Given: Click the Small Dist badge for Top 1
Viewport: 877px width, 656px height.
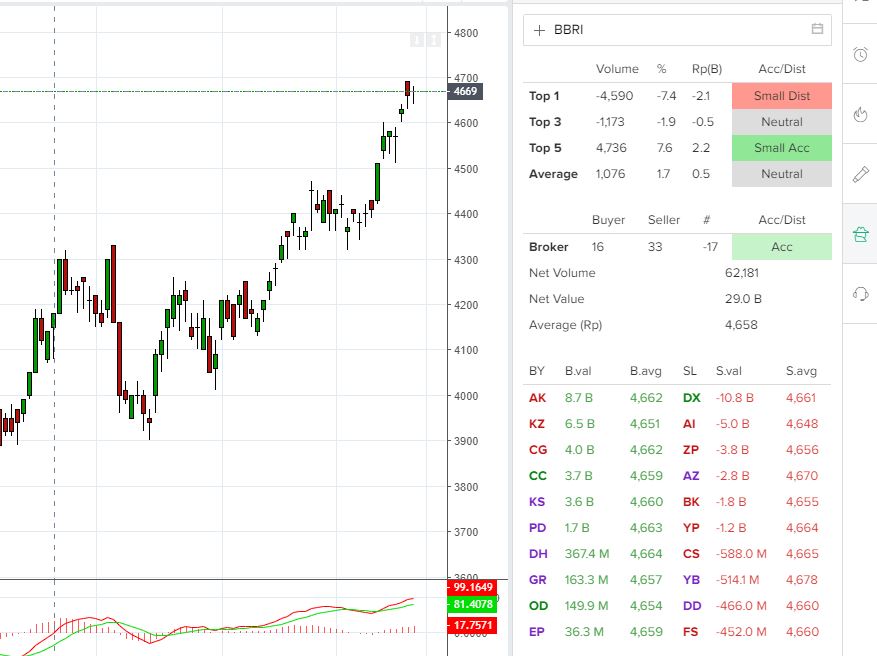Looking at the screenshot, I should [x=782, y=96].
